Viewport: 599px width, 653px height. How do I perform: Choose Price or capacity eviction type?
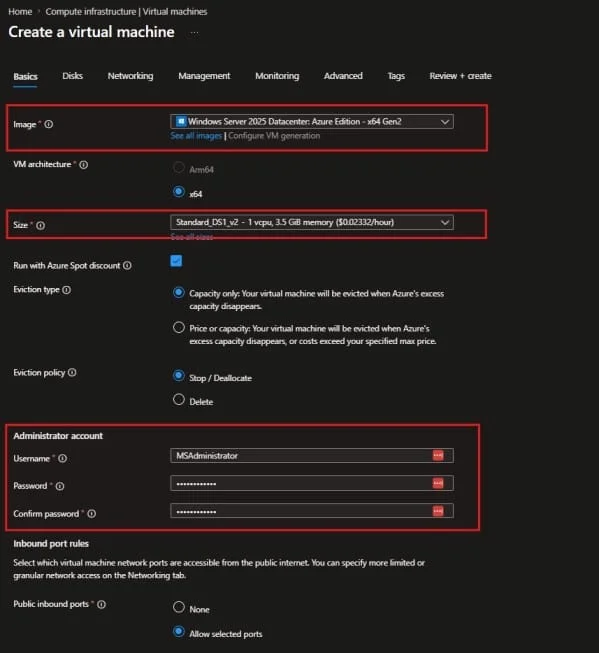(x=179, y=327)
